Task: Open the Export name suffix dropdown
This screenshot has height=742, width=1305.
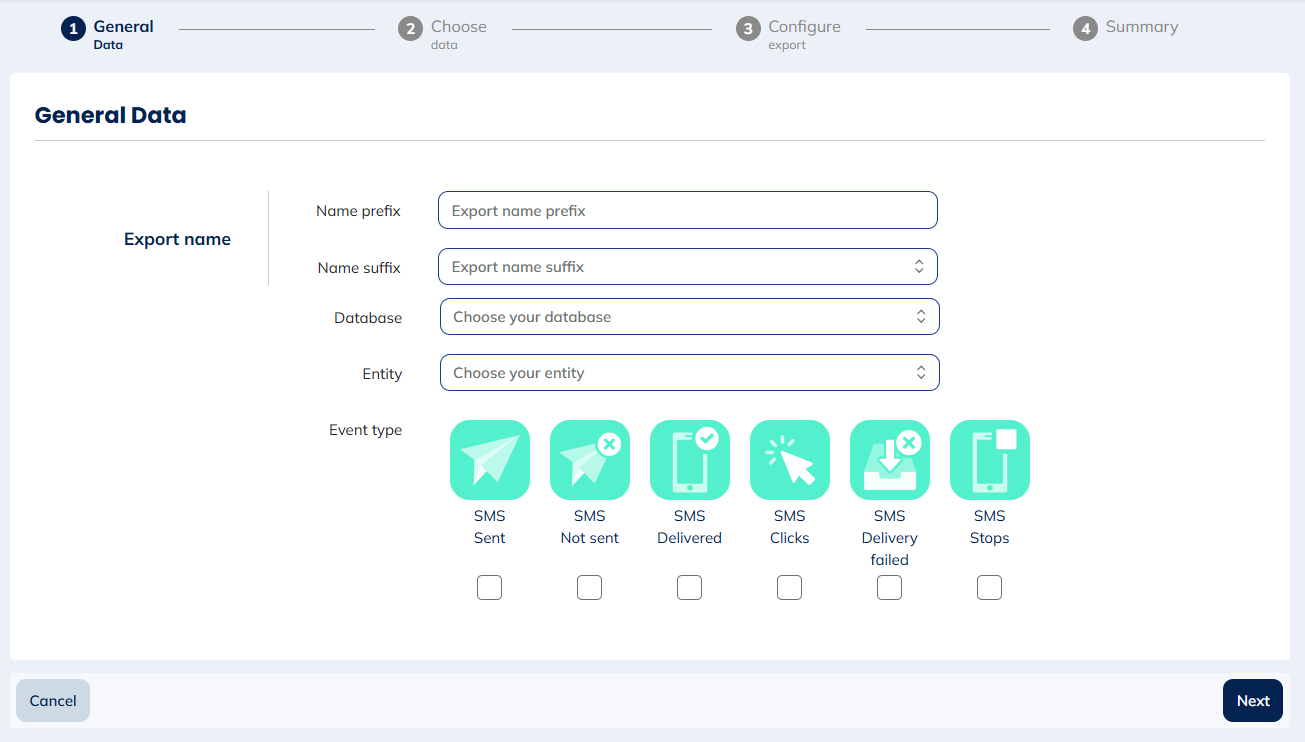Action: tap(687, 266)
